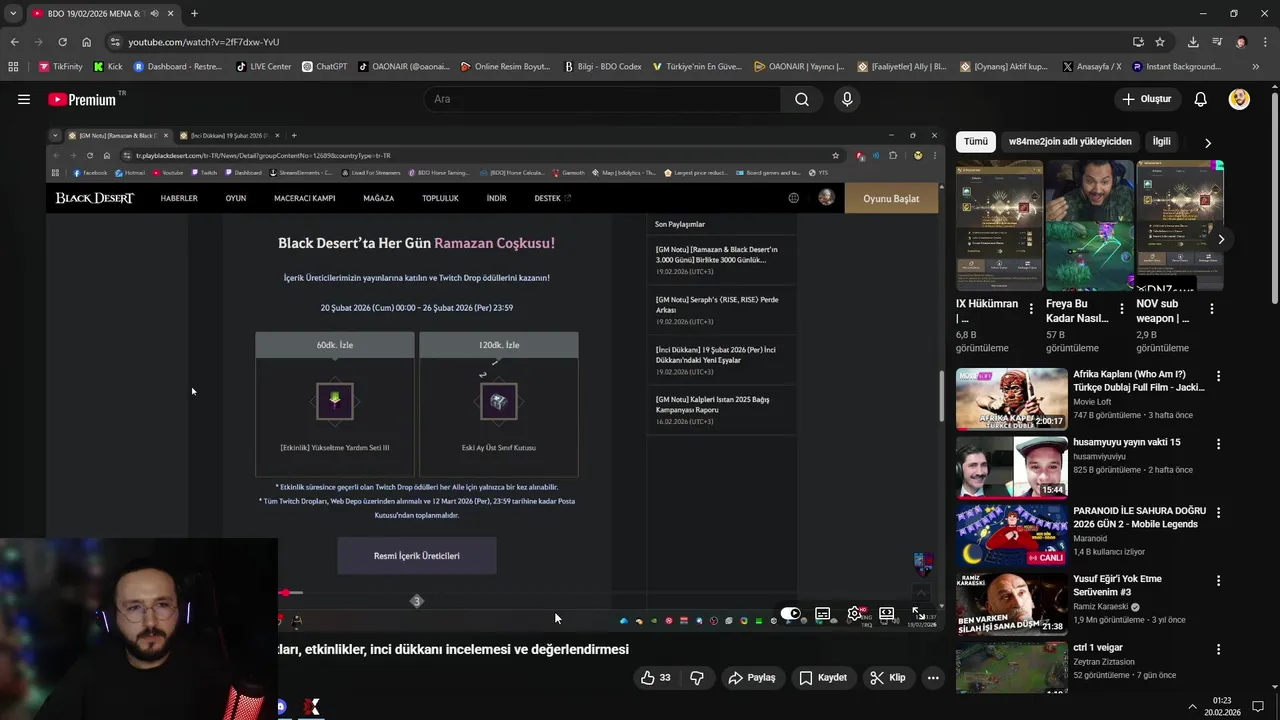1280x720 pixels.
Task: Share the video with Paylaş
Action: point(752,678)
